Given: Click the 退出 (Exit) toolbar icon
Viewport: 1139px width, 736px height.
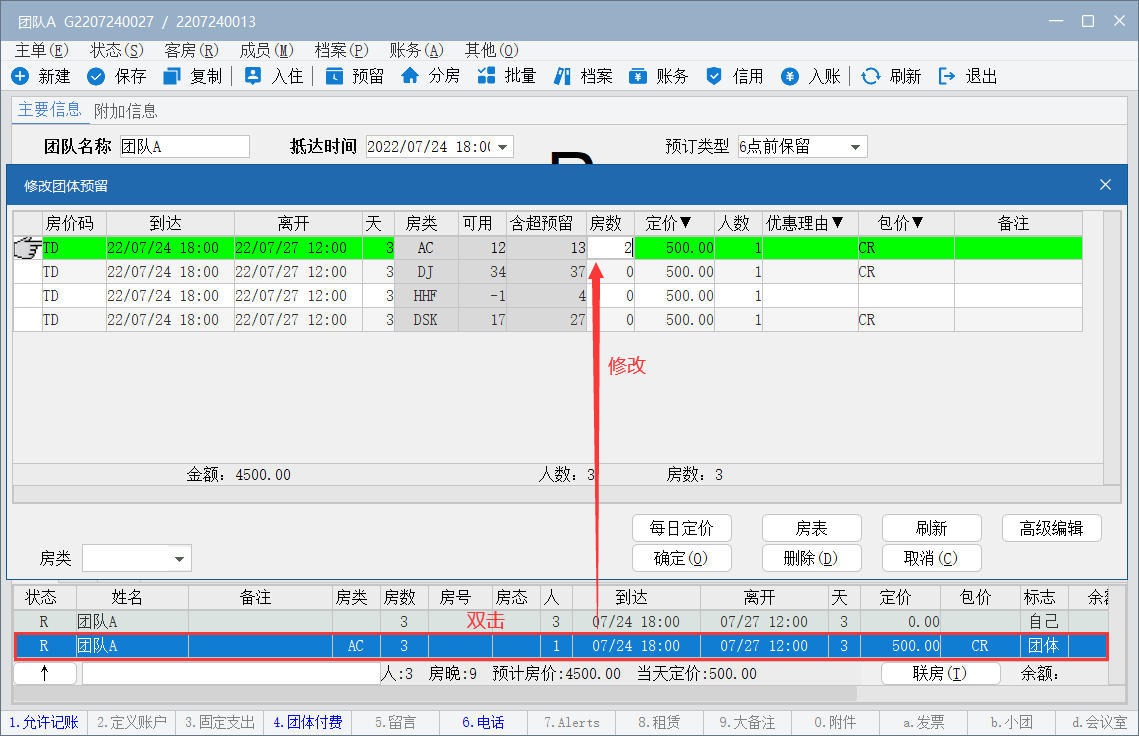Looking at the screenshot, I should point(947,76).
